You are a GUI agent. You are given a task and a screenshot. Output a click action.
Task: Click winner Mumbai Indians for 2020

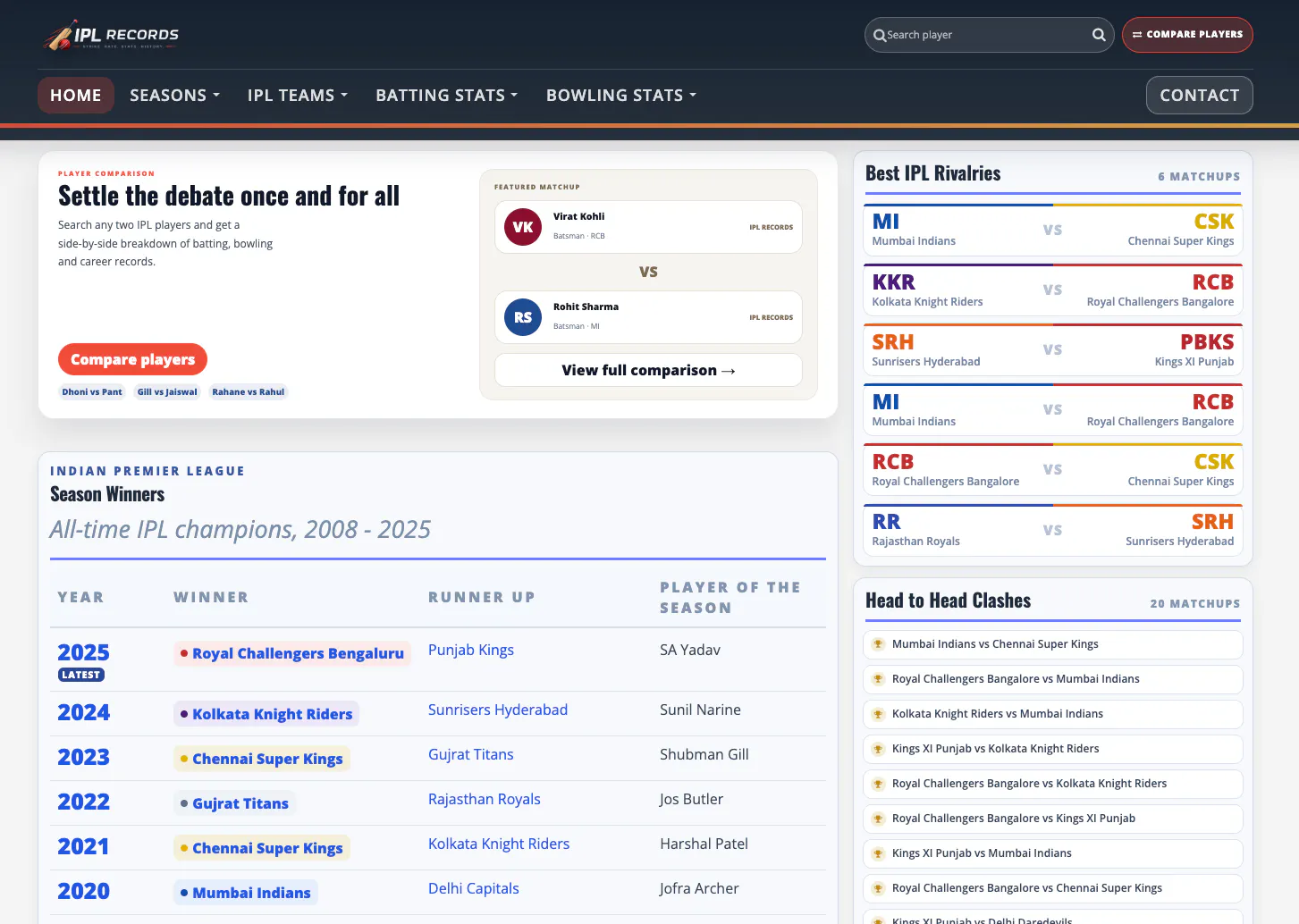(x=246, y=893)
